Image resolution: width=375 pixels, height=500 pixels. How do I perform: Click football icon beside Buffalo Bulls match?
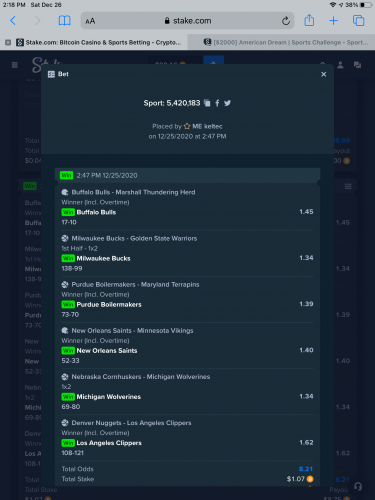(x=65, y=192)
